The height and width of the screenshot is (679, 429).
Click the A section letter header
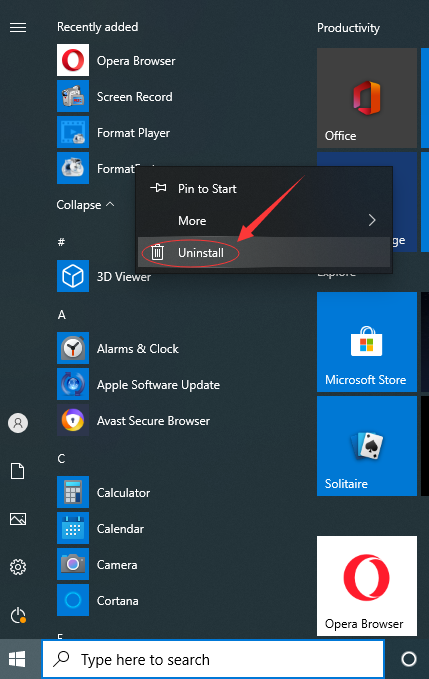click(61, 315)
